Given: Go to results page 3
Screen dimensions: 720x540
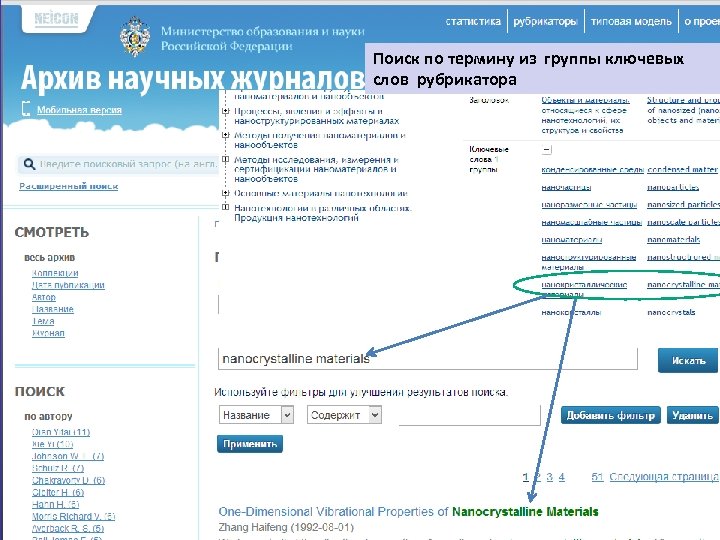Looking at the screenshot, I should (550, 477).
